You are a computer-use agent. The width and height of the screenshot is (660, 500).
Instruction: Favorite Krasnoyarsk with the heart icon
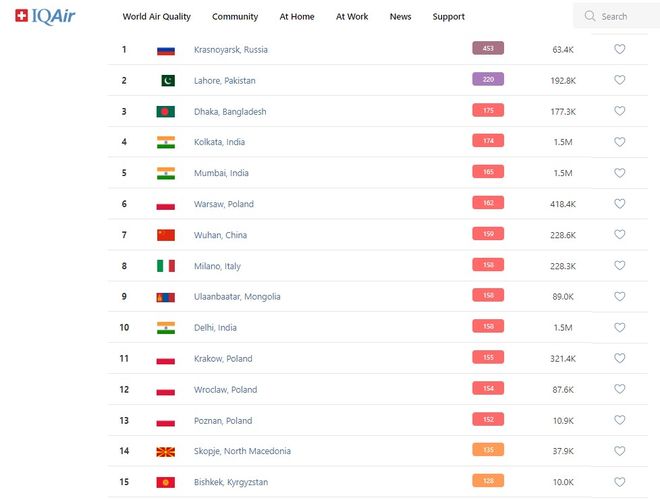tap(619, 49)
